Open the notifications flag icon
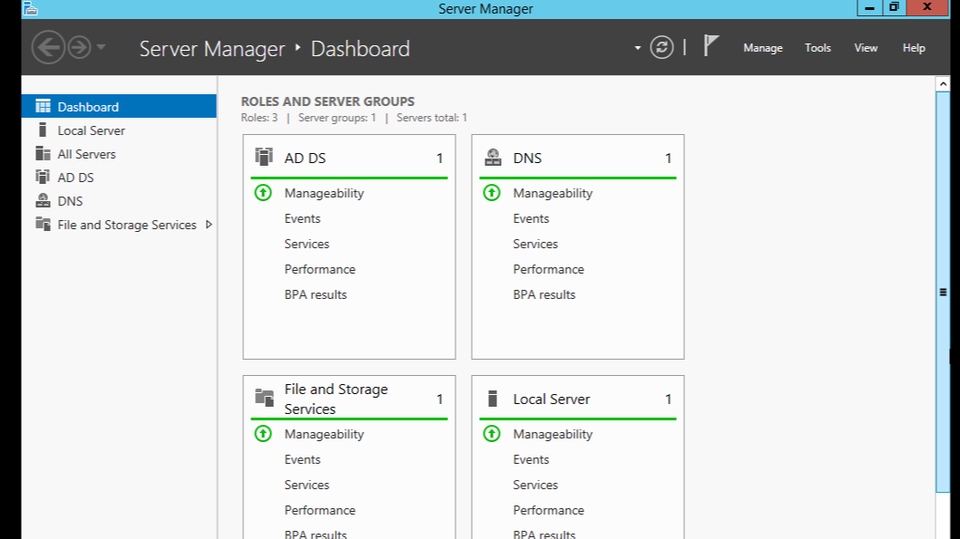The height and width of the screenshot is (539, 960). pyautogui.click(x=711, y=46)
